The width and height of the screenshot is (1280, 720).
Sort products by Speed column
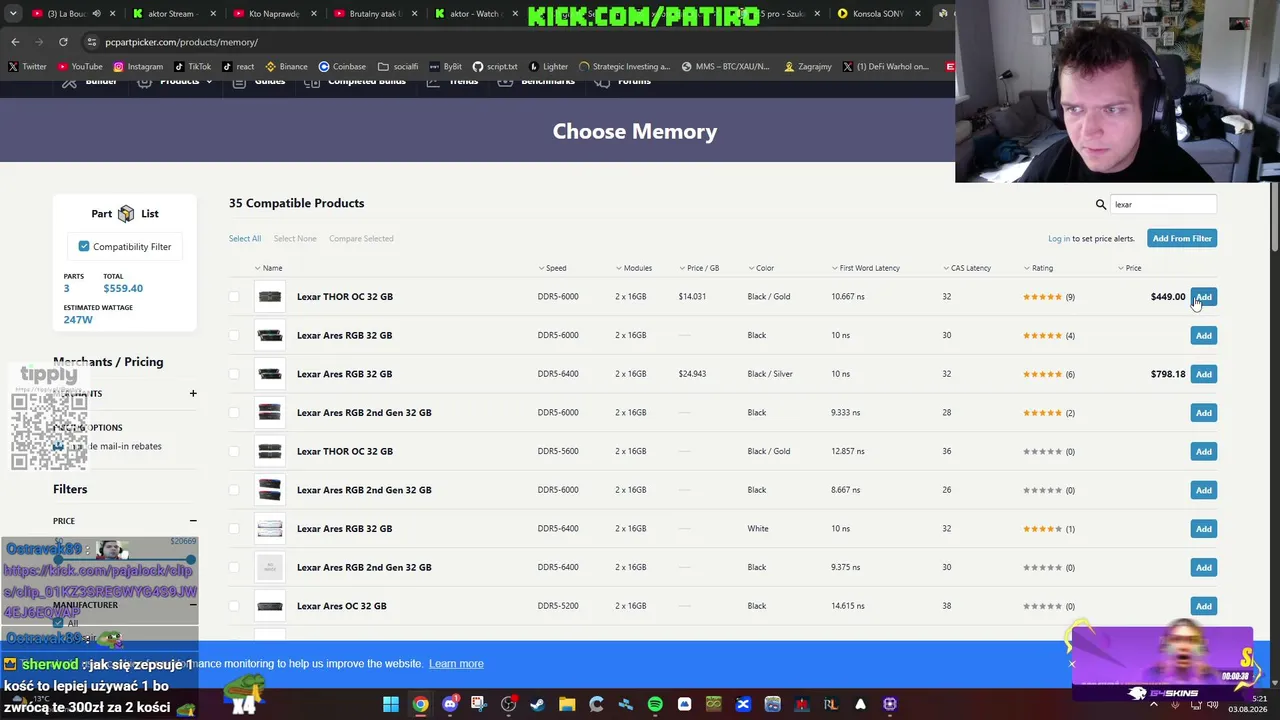[x=552, y=268]
